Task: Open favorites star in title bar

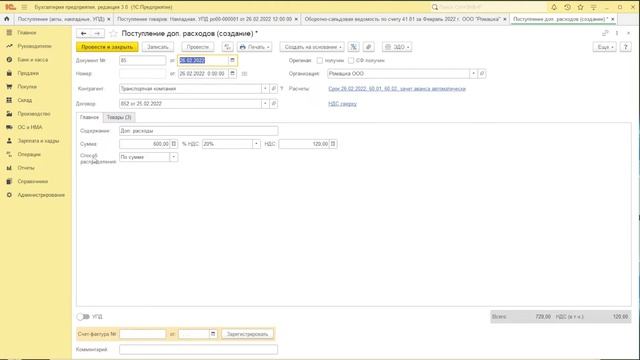Action: point(580,7)
